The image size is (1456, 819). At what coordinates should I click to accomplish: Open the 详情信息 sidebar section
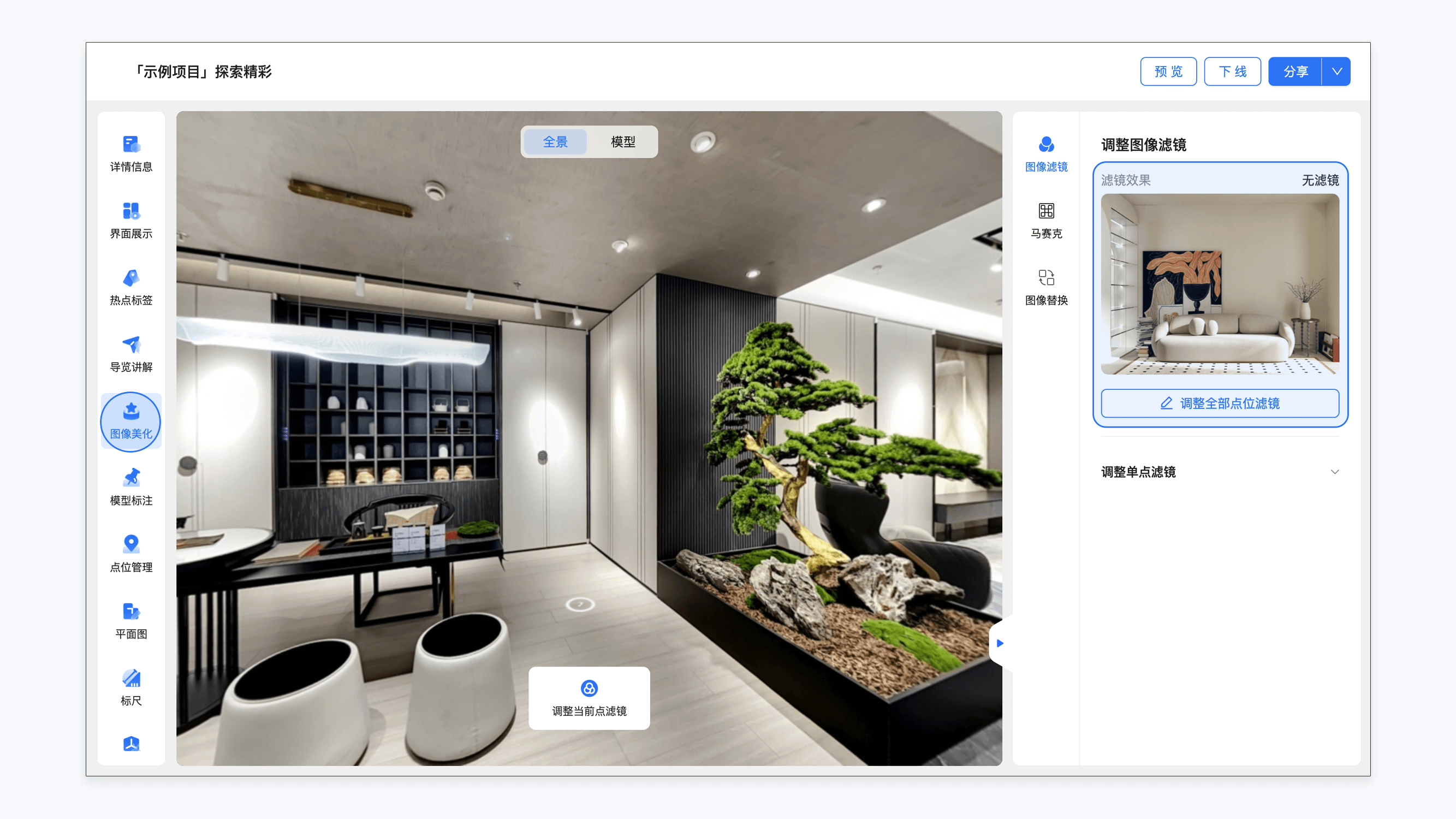pos(131,154)
